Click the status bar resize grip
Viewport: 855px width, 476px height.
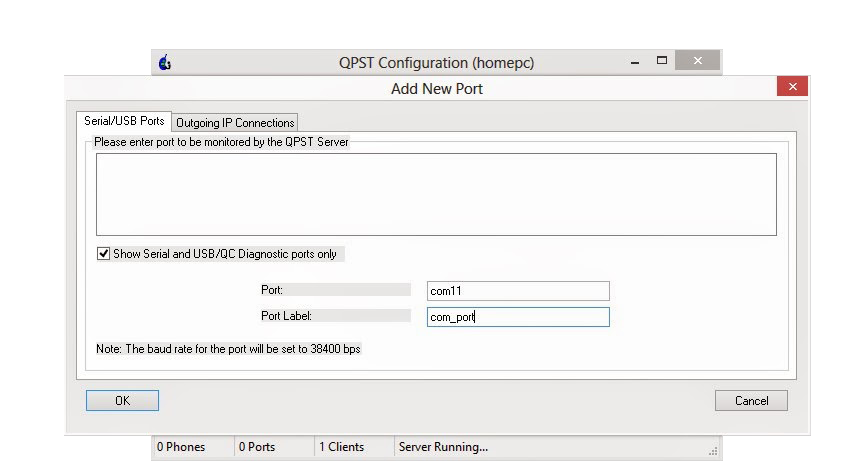click(x=714, y=451)
